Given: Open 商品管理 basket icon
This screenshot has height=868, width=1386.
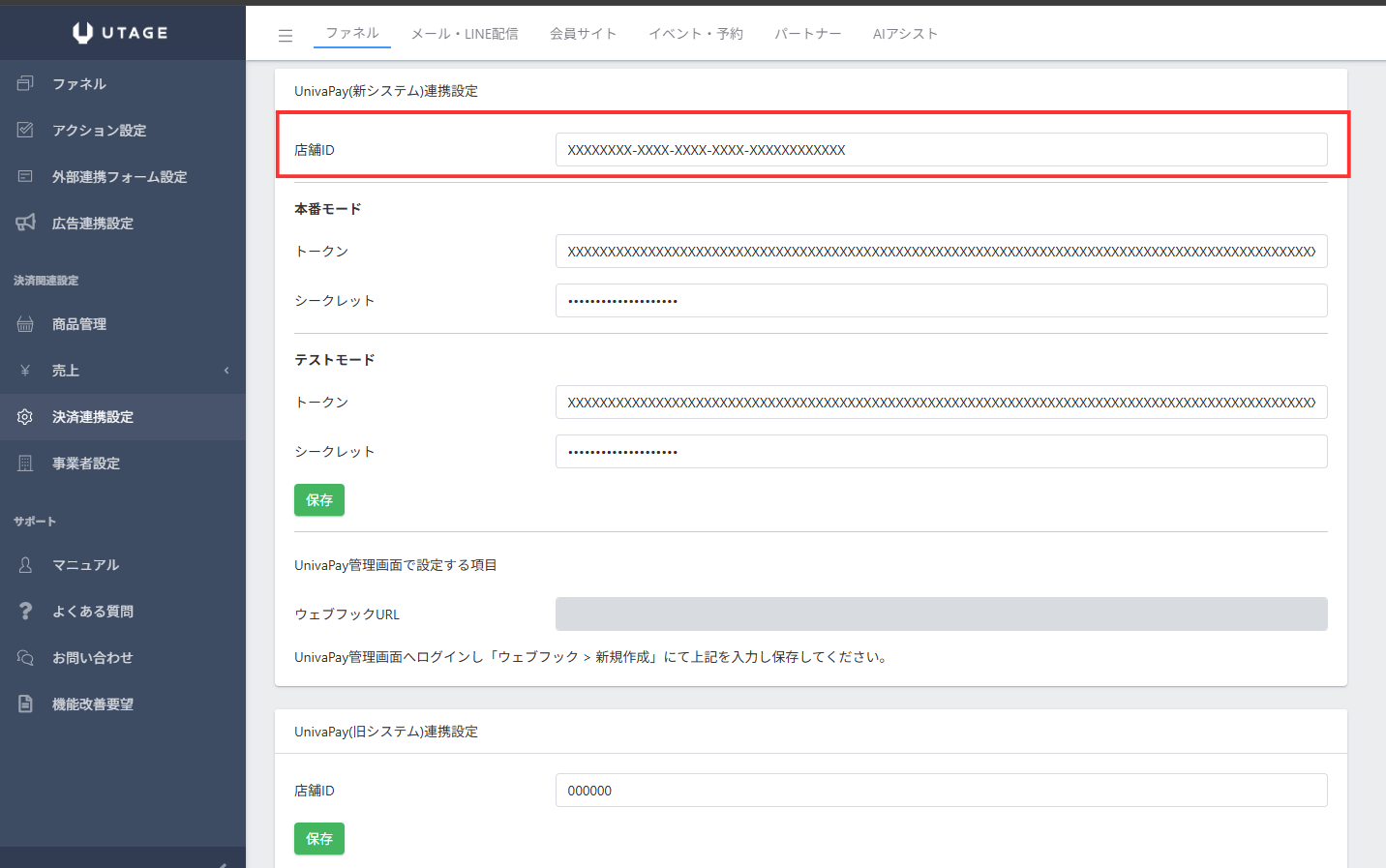Looking at the screenshot, I should pyautogui.click(x=25, y=324).
